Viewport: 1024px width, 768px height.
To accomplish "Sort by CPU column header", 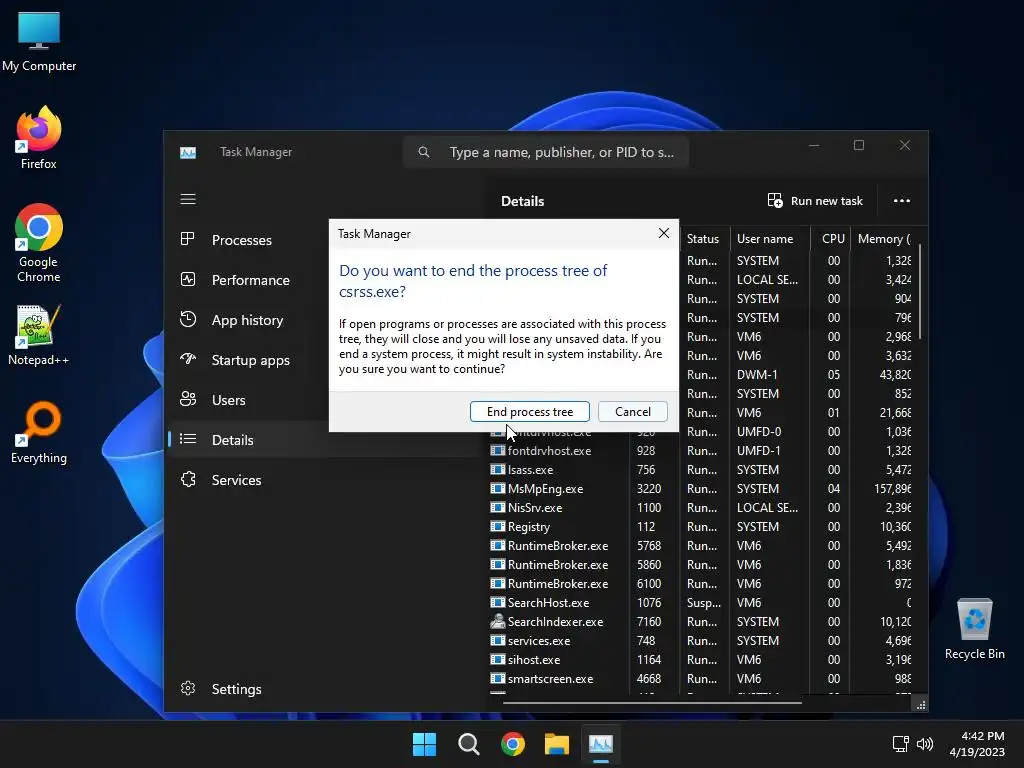I will coord(833,239).
